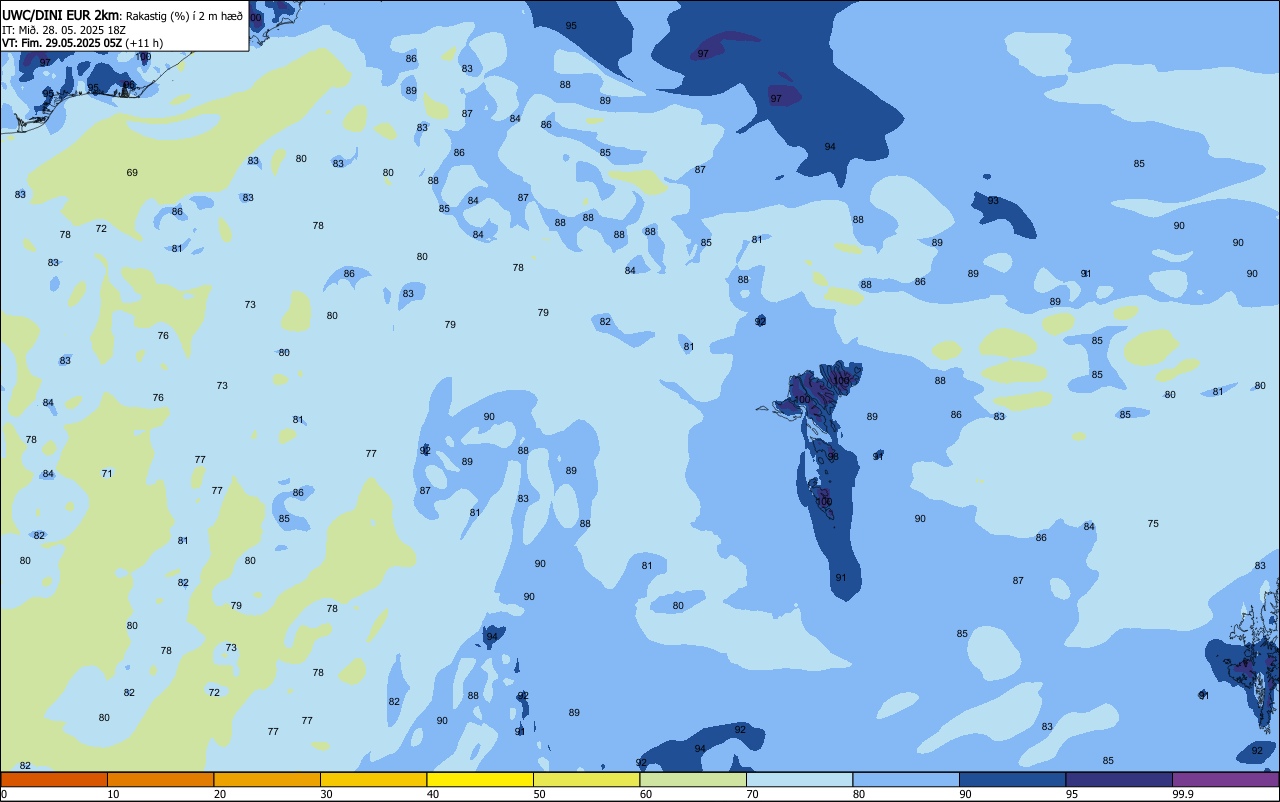
Task: Select the dark blue 90–95 legend swatch
Action: pyautogui.click(x=1012, y=779)
